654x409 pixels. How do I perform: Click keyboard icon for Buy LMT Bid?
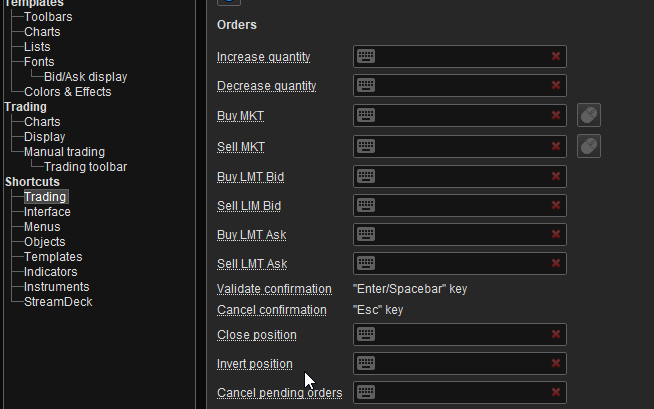pyautogui.click(x=366, y=176)
